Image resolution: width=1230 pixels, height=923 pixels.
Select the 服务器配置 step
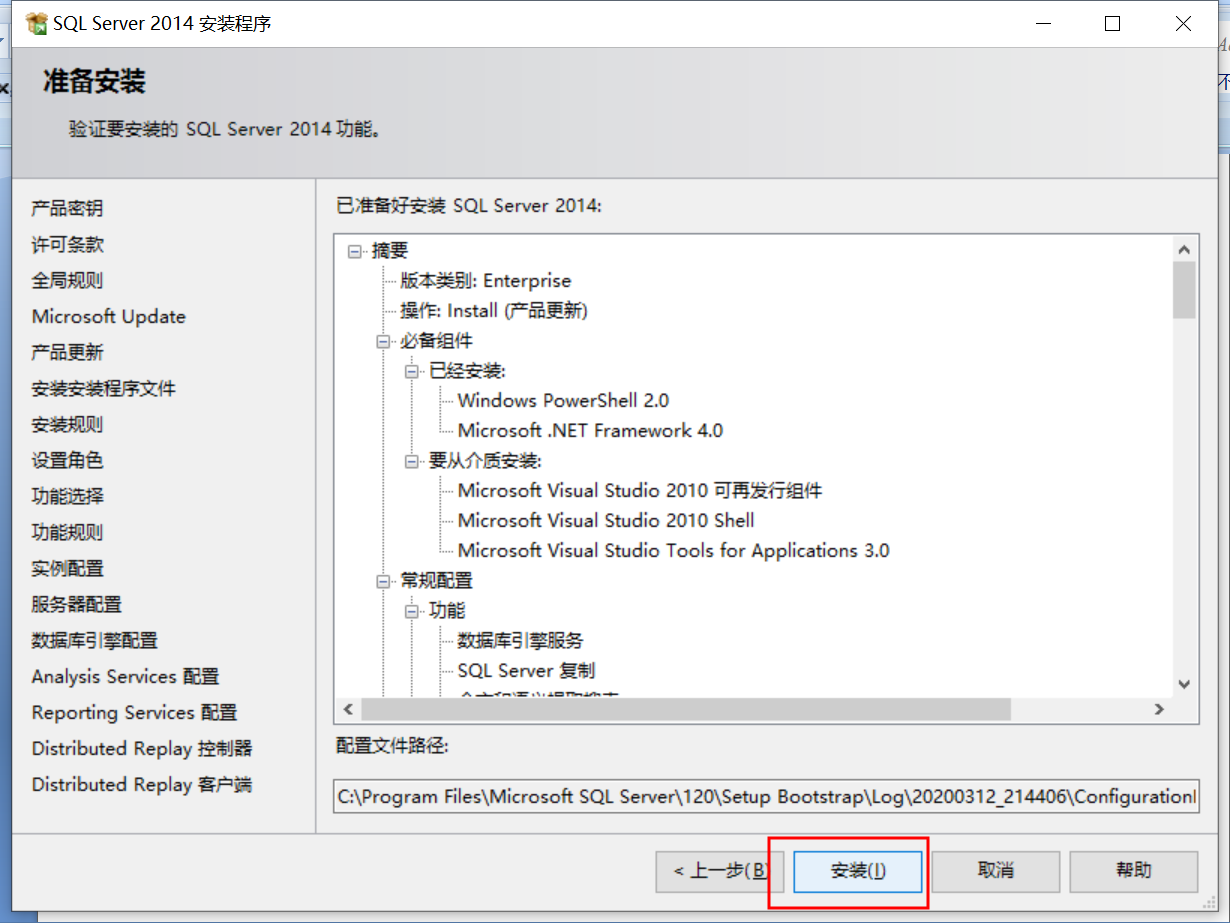[76, 604]
